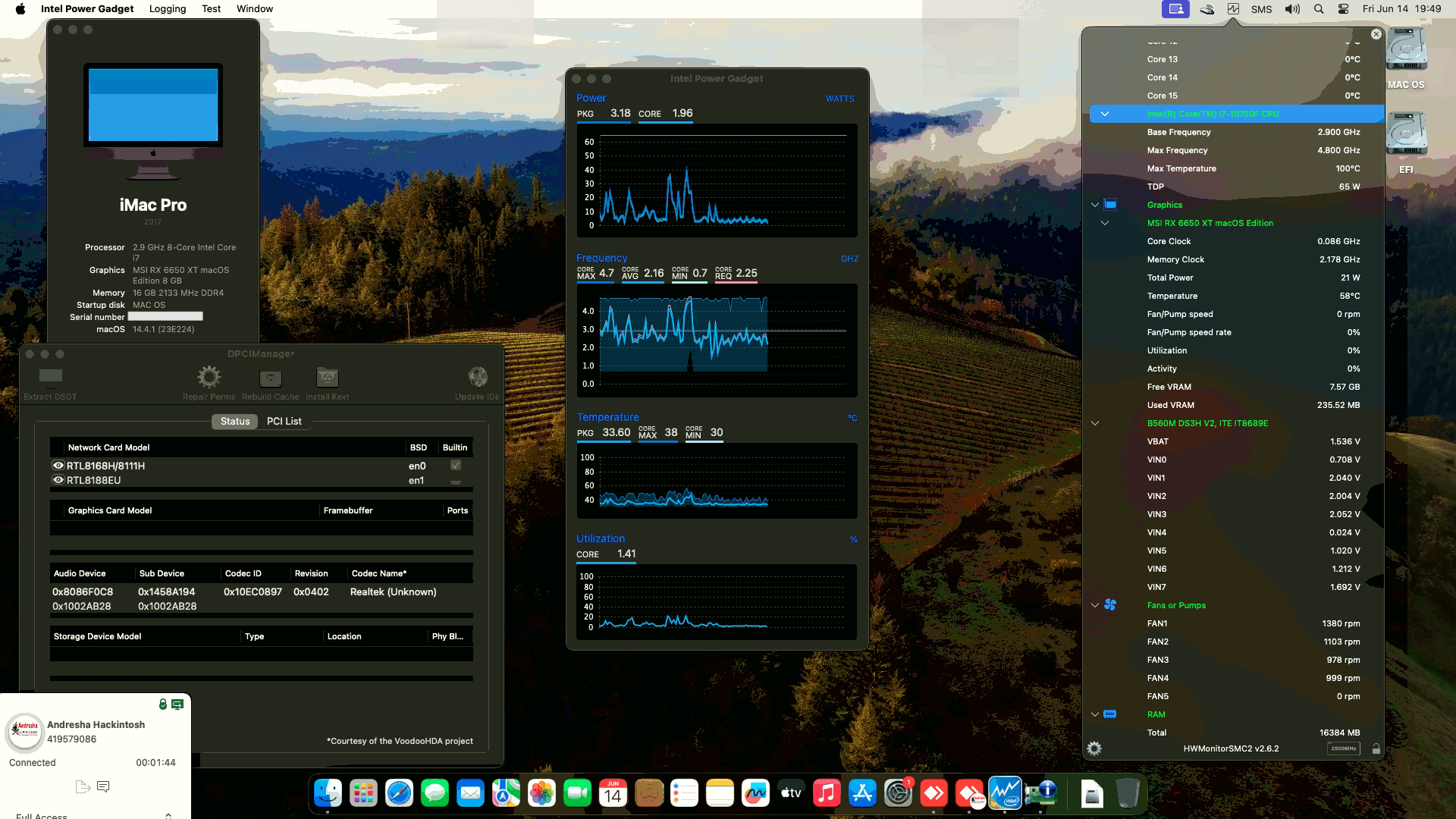Click the 2500MHz frequency field
Screen dimensions: 1456x819
click(x=1343, y=748)
